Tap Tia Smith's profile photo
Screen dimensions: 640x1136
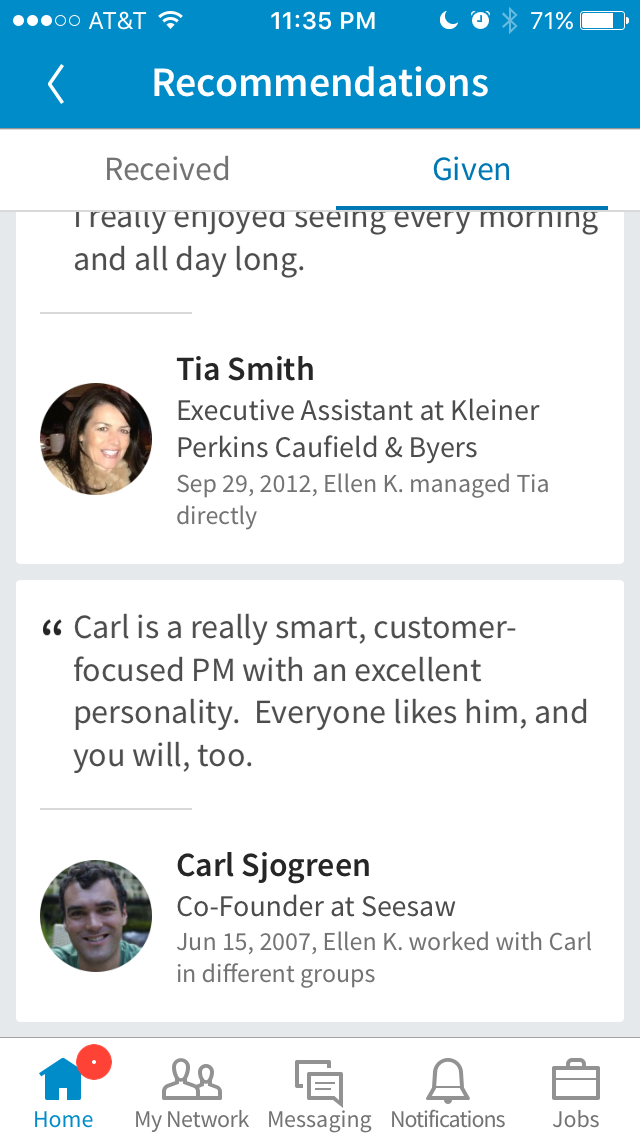pyautogui.click(x=96, y=439)
